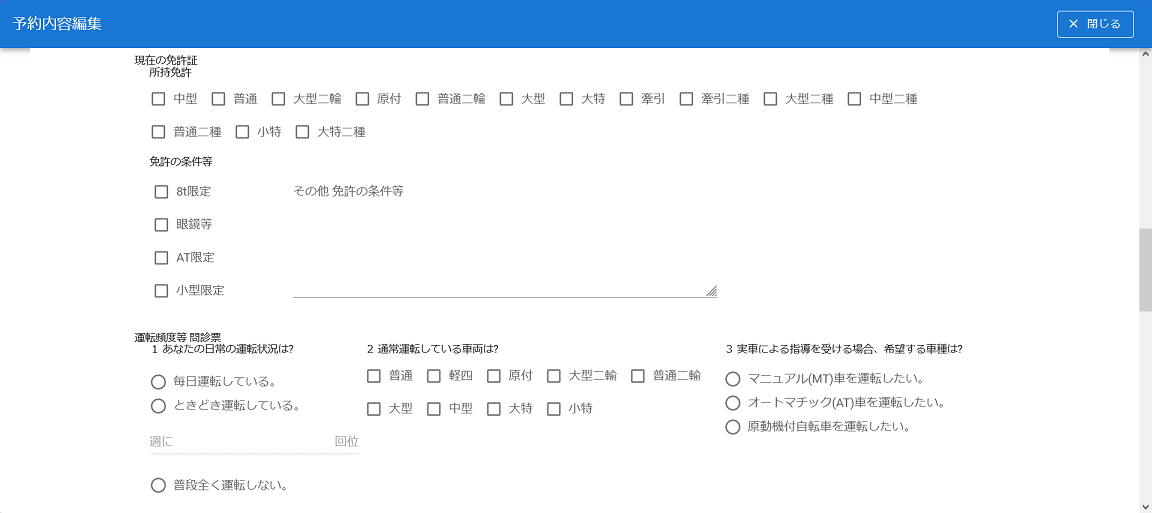Viewport: 1152px width, 513px height.
Task: Check the 牽引二種 license checkbox
Action: [x=686, y=99]
